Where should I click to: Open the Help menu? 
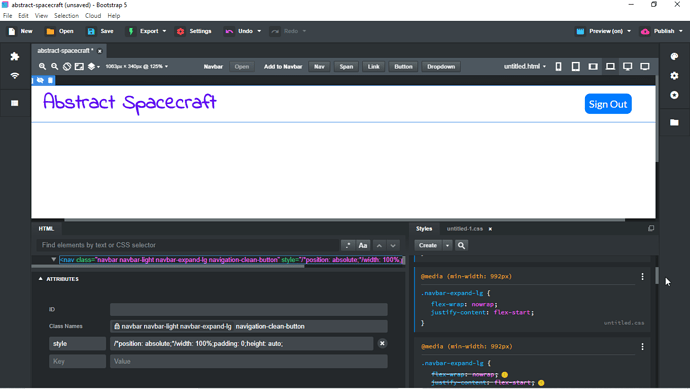click(x=114, y=16)
